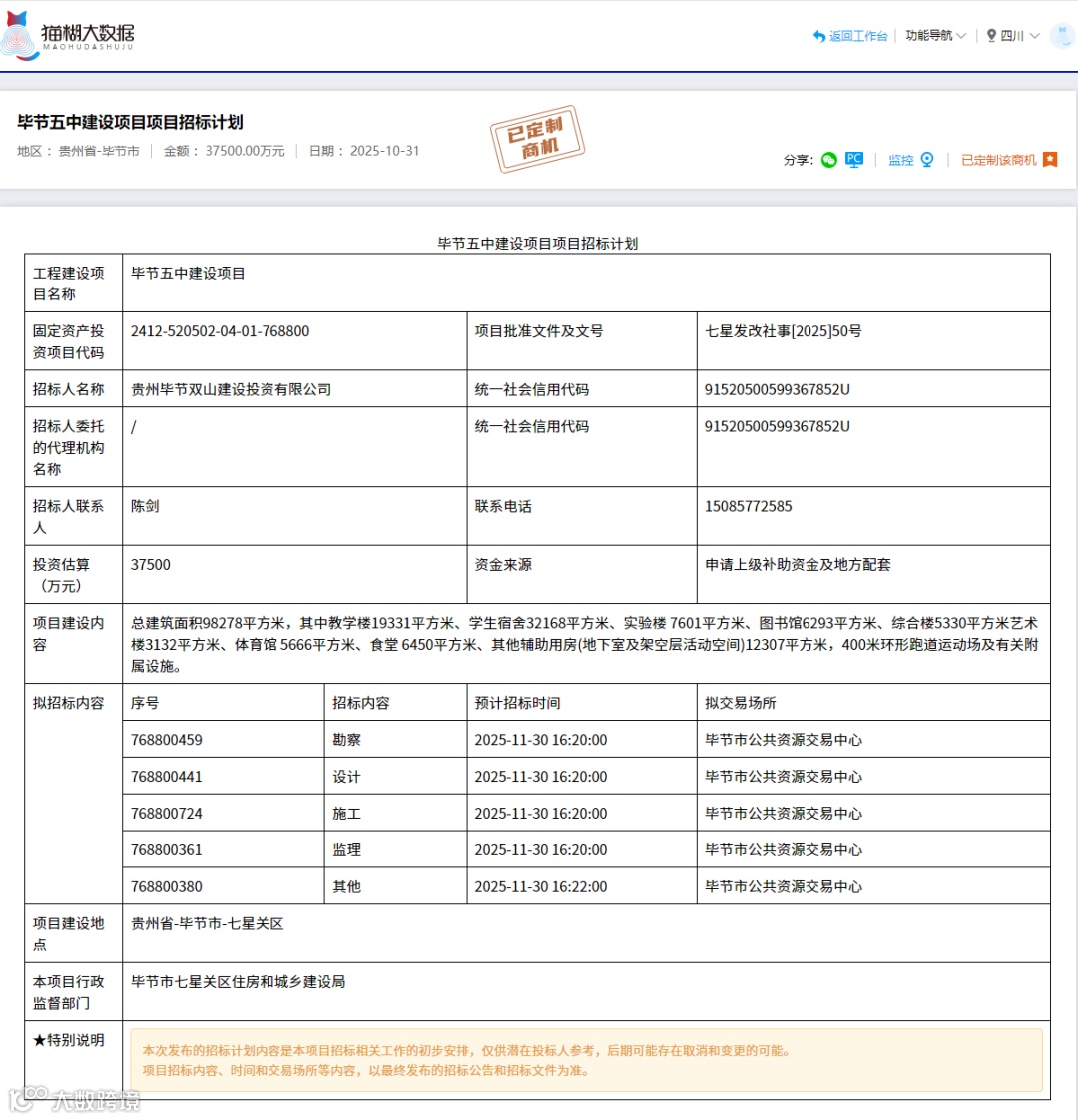Click the 设计 bidding content cell
This screenshot has height=1120, width=1078.
pos(396,777)
